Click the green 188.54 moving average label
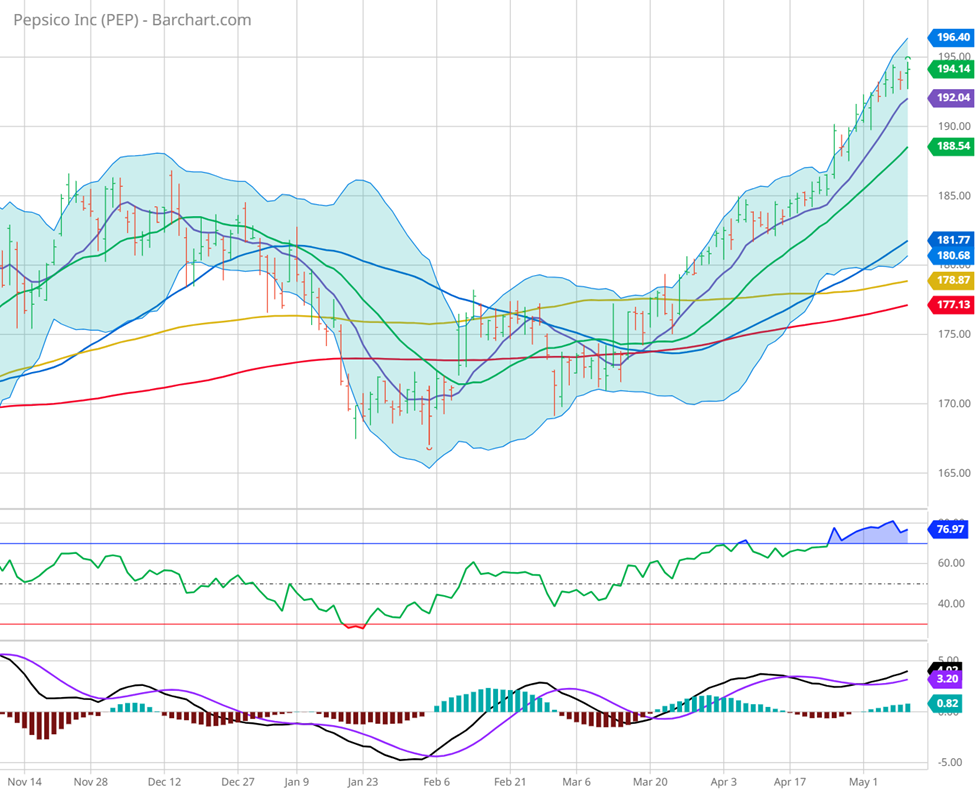Image resolution: width=975 pixels, height=794 pixels. (x=950, y=146)
